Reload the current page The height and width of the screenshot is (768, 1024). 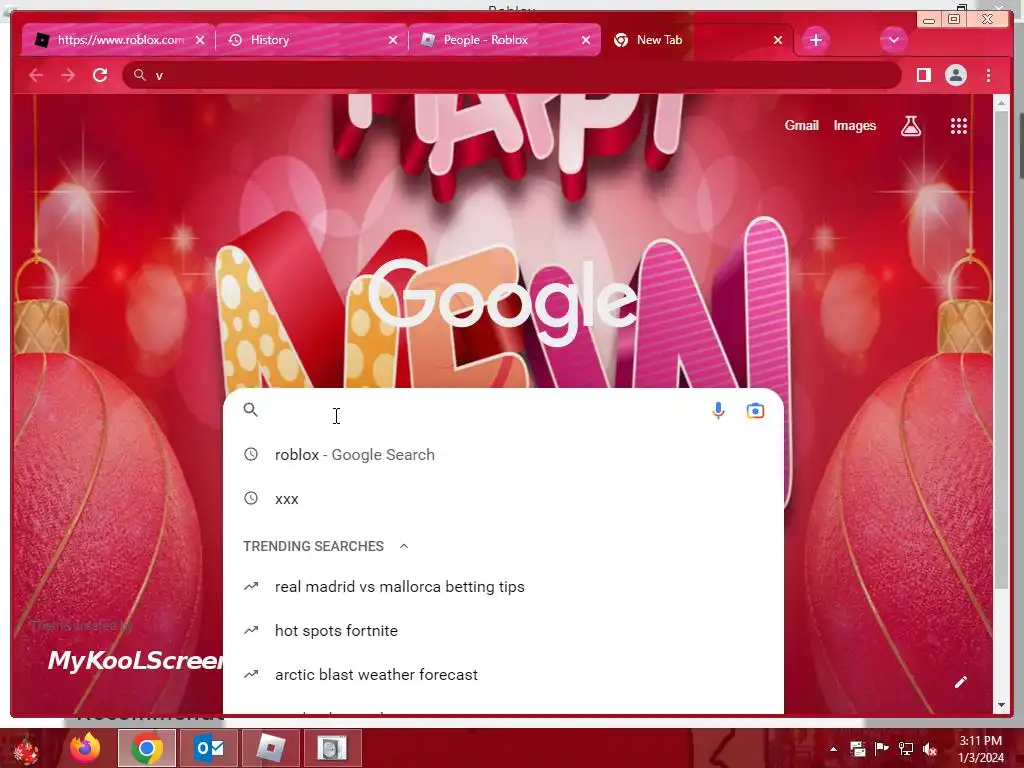pos(100,76)
